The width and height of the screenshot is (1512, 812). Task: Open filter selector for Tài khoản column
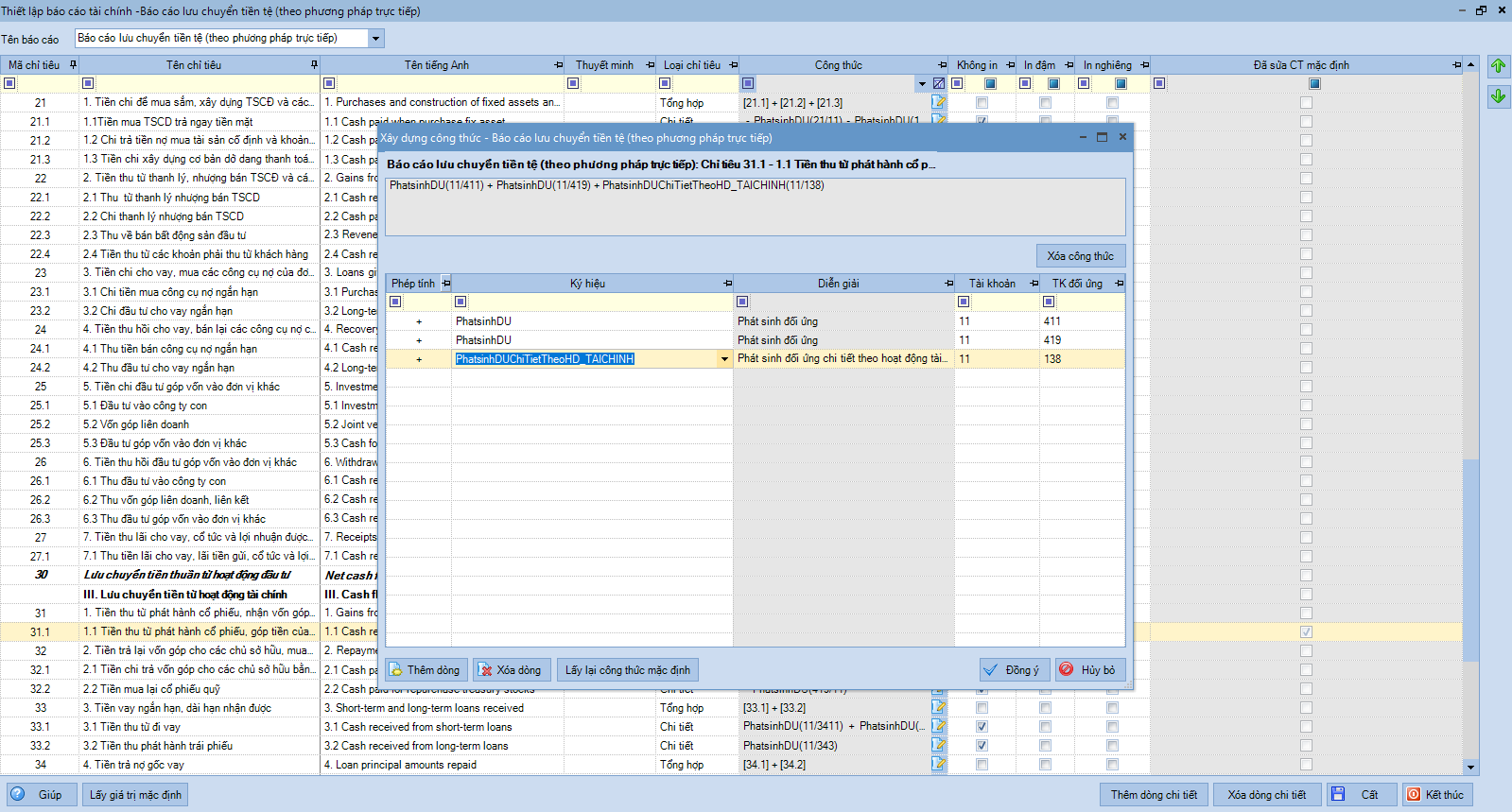[964, 302]
